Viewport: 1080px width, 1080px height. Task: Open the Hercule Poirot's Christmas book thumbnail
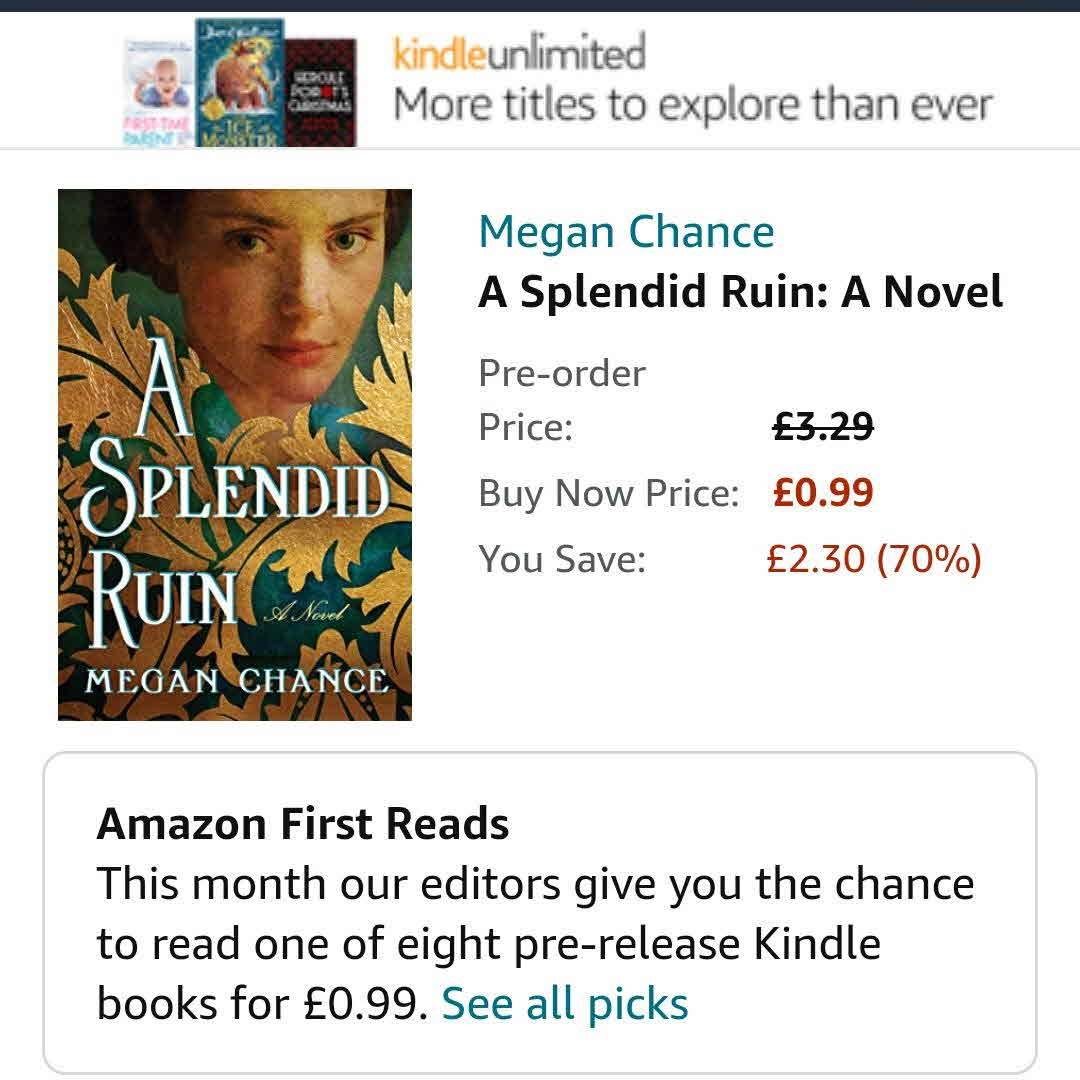[x=321, y=92]
